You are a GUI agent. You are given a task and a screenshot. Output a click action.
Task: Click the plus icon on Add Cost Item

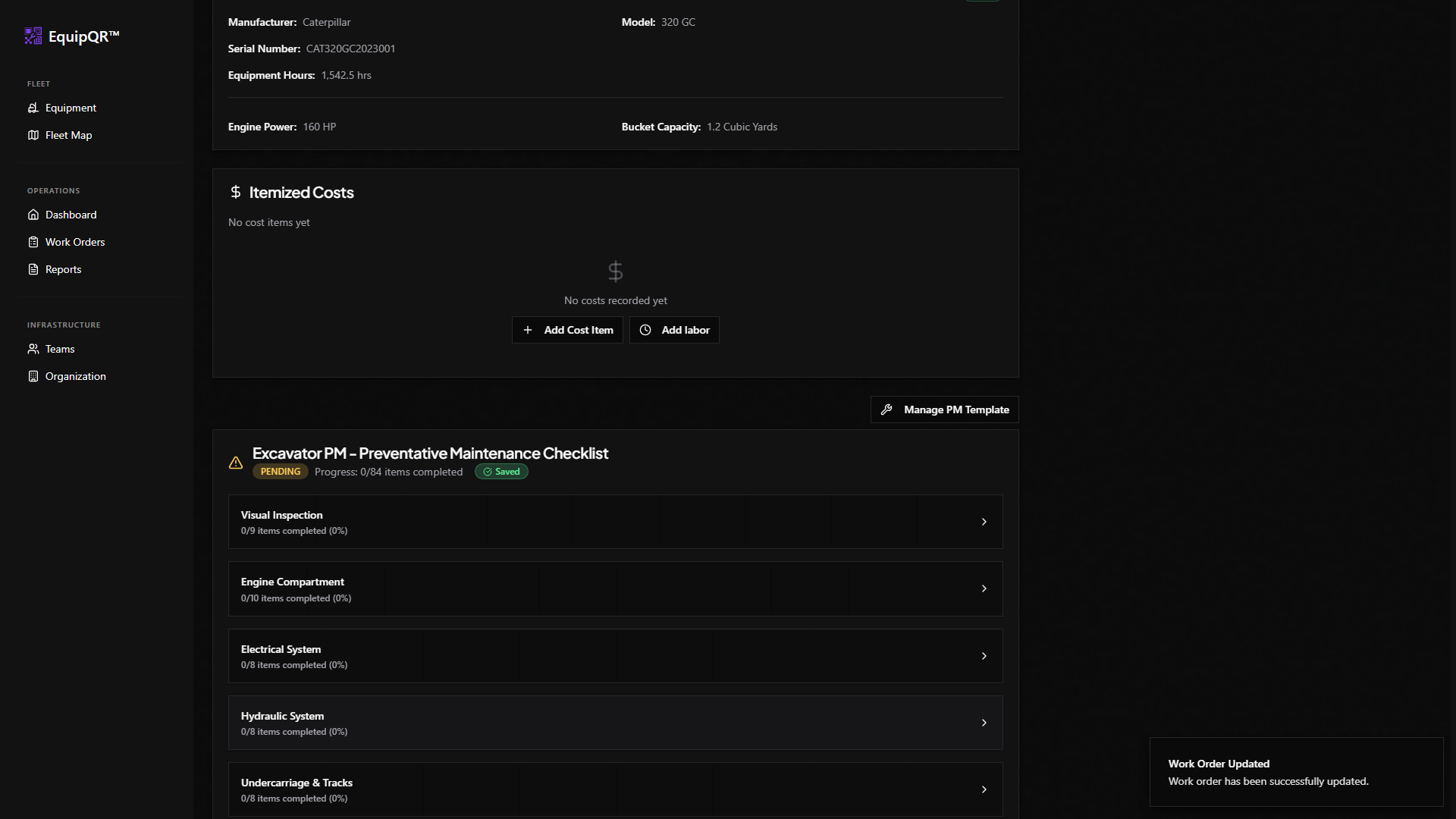pyautogui.click(x=528, y=330)
